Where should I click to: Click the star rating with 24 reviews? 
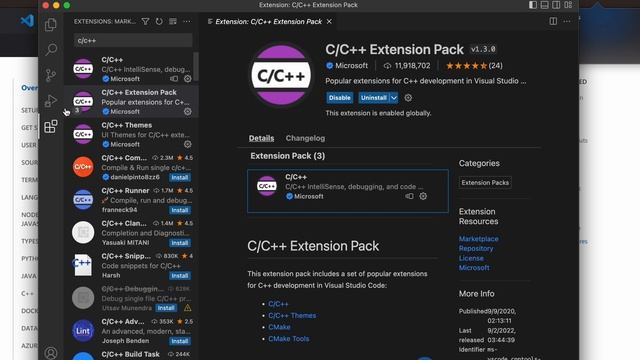point(474,66)
